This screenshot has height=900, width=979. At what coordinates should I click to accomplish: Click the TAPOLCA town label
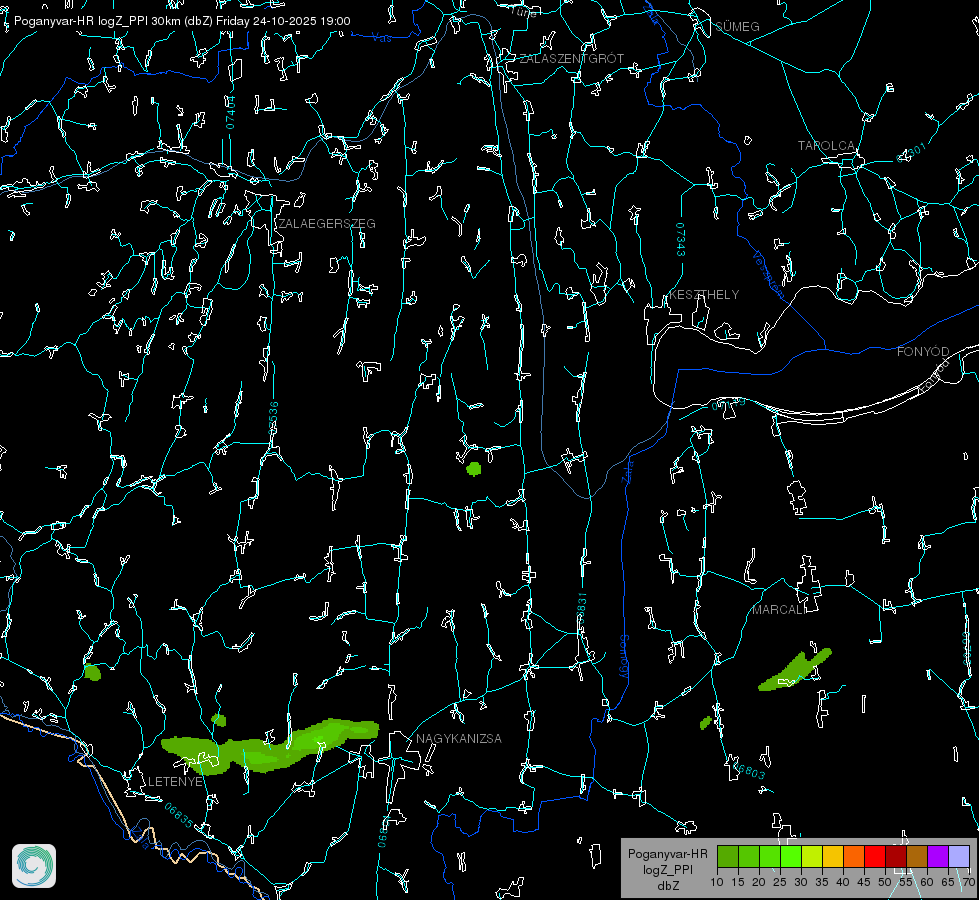[826, 145]
